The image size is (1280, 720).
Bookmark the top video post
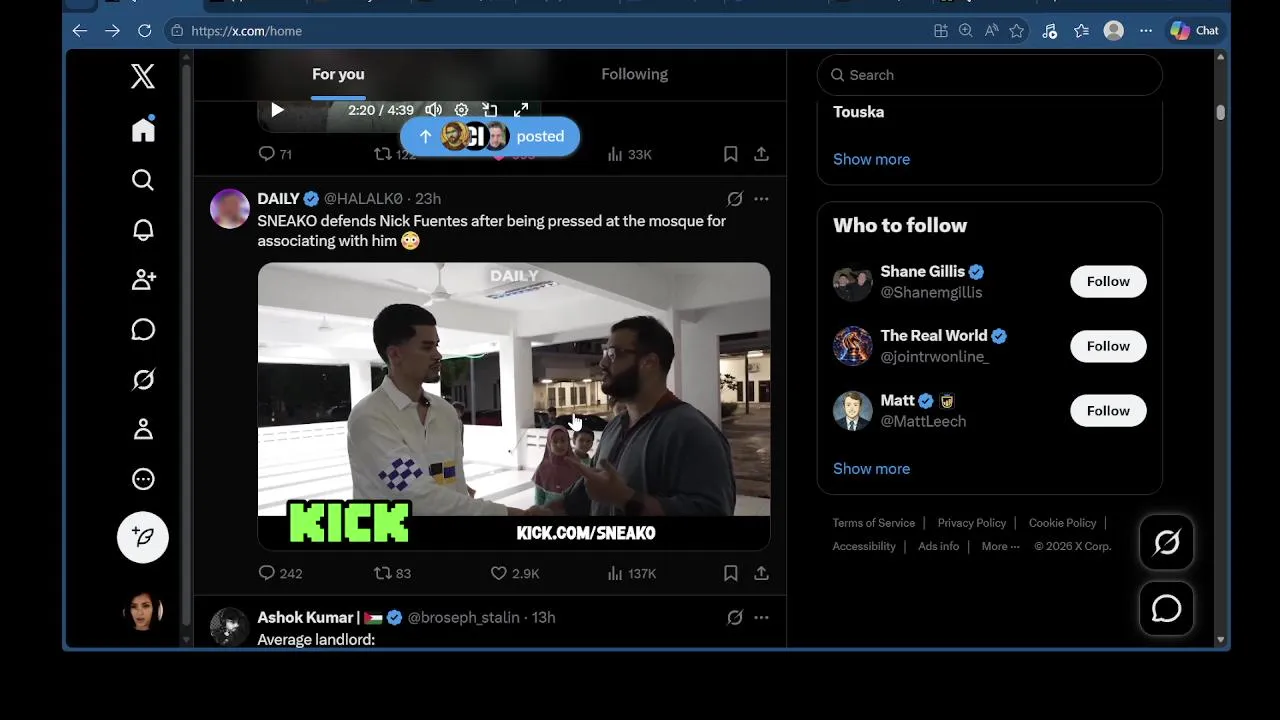[x=731, y=154]
